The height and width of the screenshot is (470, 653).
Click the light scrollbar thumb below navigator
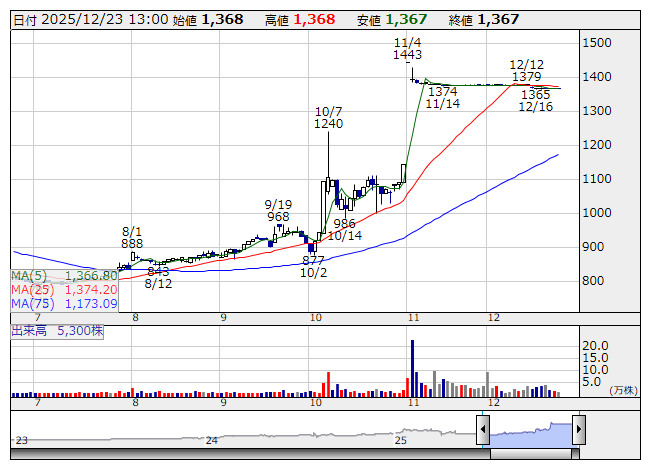(531, 454)
